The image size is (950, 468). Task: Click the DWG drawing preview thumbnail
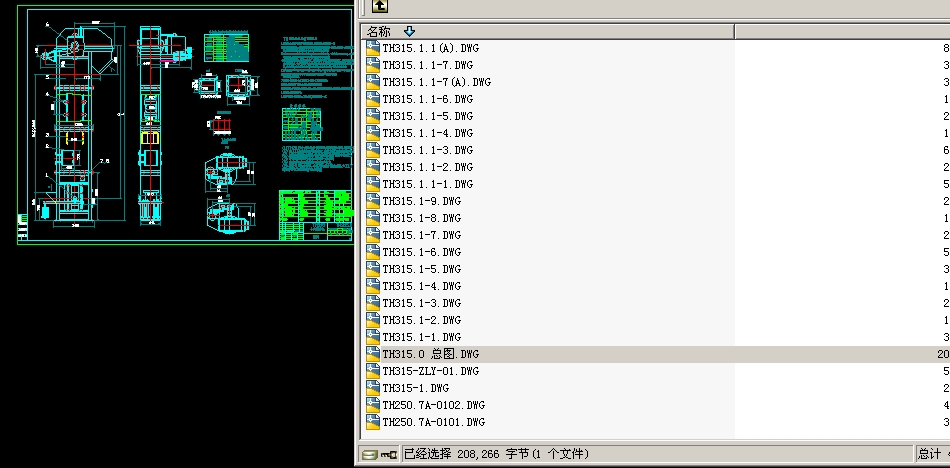point(185,124)
